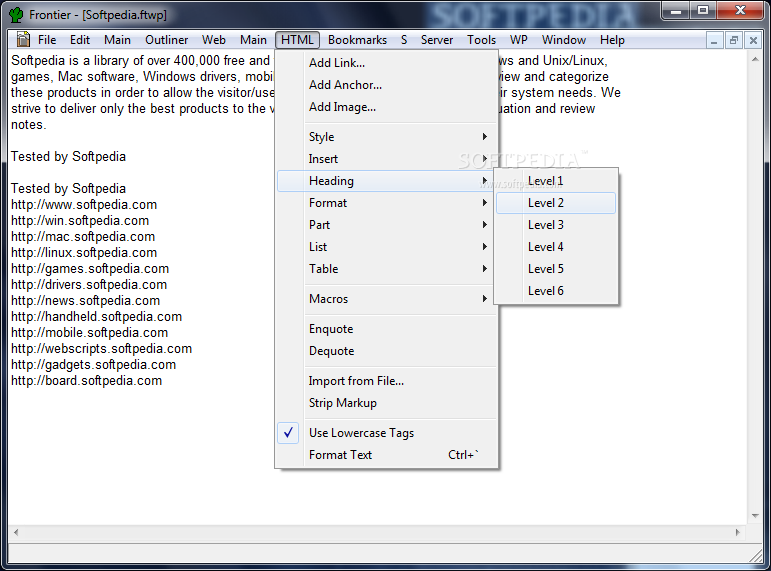Open the Tools menu
The width and height of the screenshot is (771, 571).
[481, 40]
